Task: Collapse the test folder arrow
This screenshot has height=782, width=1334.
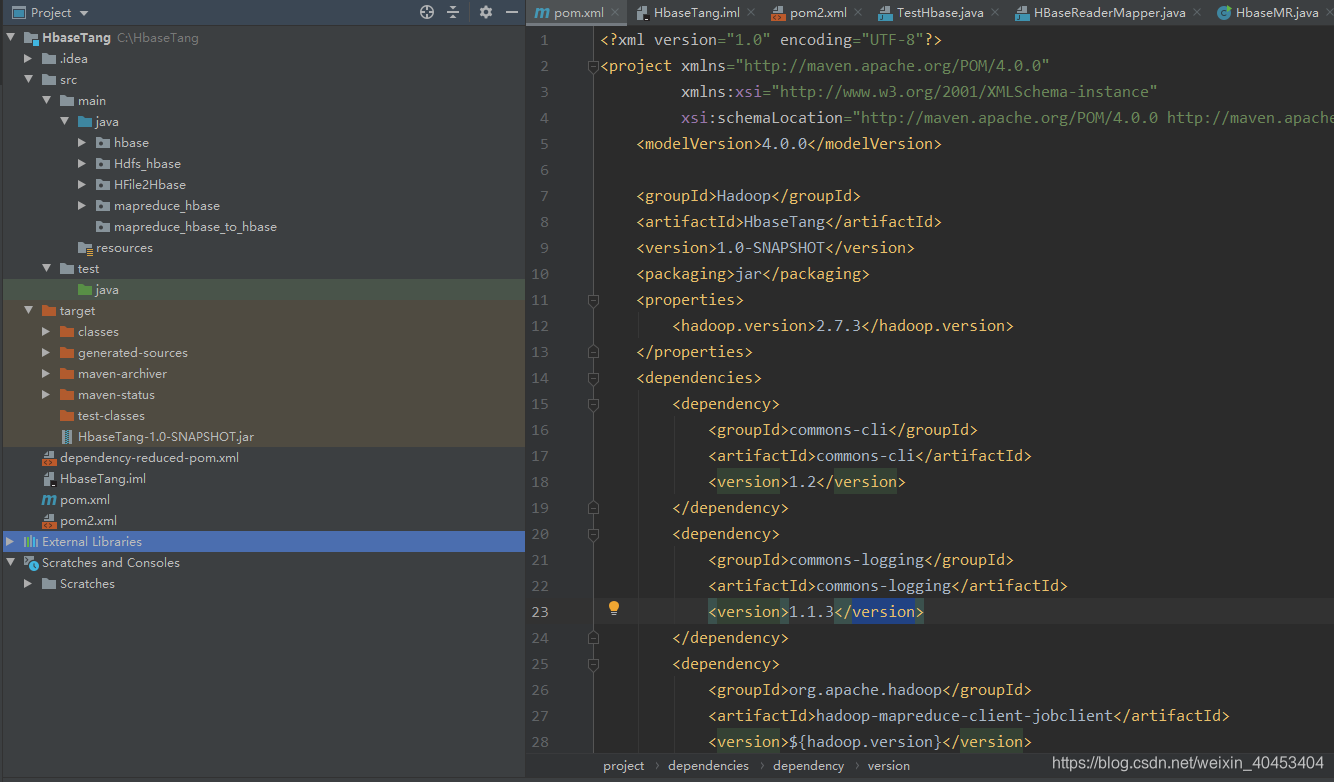Action: 47,269
